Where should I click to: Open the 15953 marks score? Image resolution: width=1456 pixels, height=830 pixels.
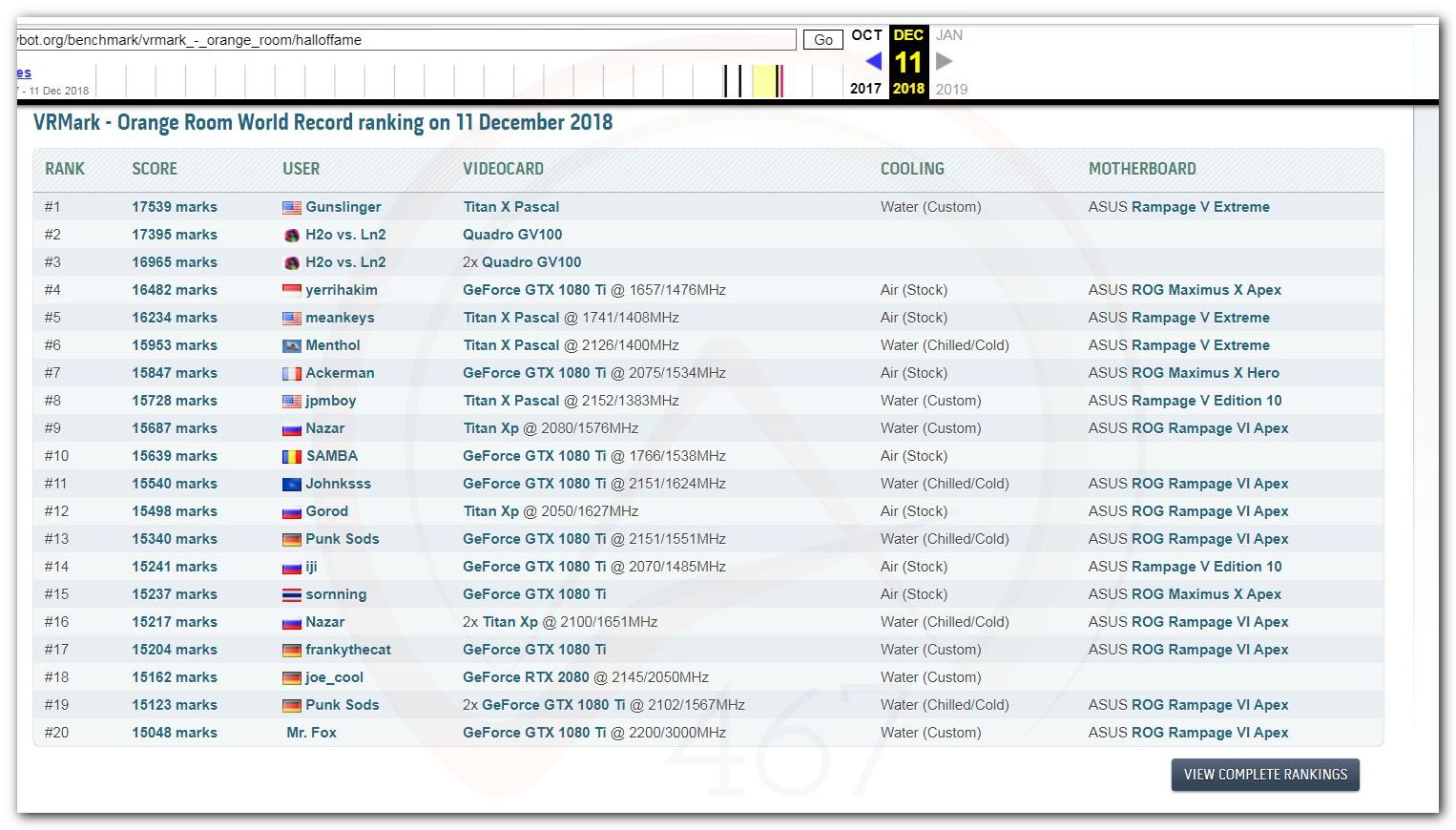[x=175, y=345]
